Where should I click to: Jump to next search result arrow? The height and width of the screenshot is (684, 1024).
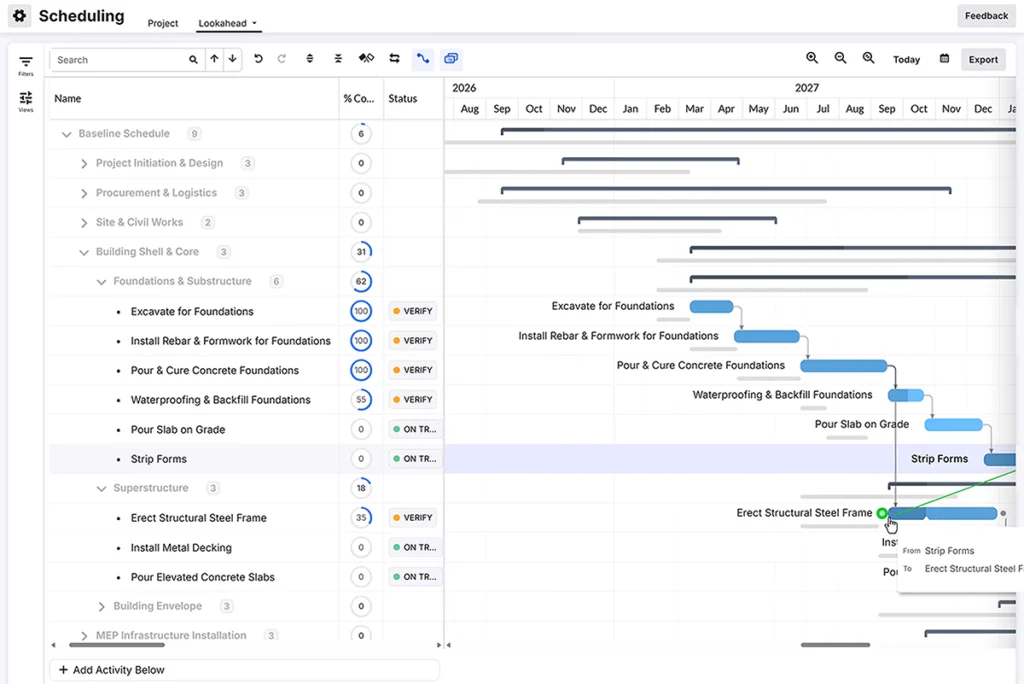pyautogui.click(x=232, y=59)
